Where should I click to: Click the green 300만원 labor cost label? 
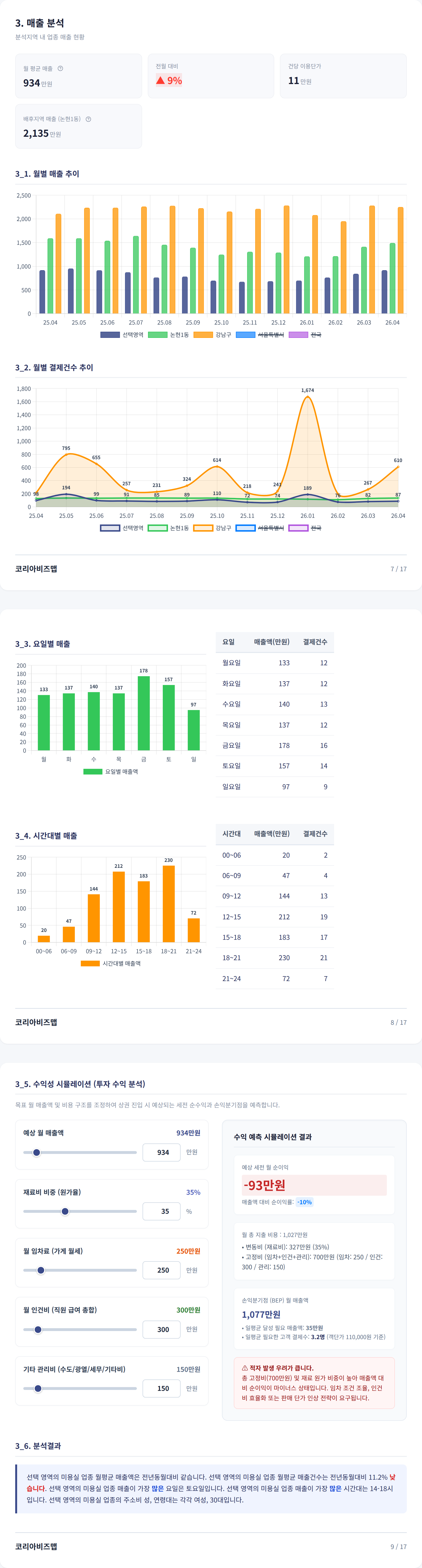[188, 1310]
